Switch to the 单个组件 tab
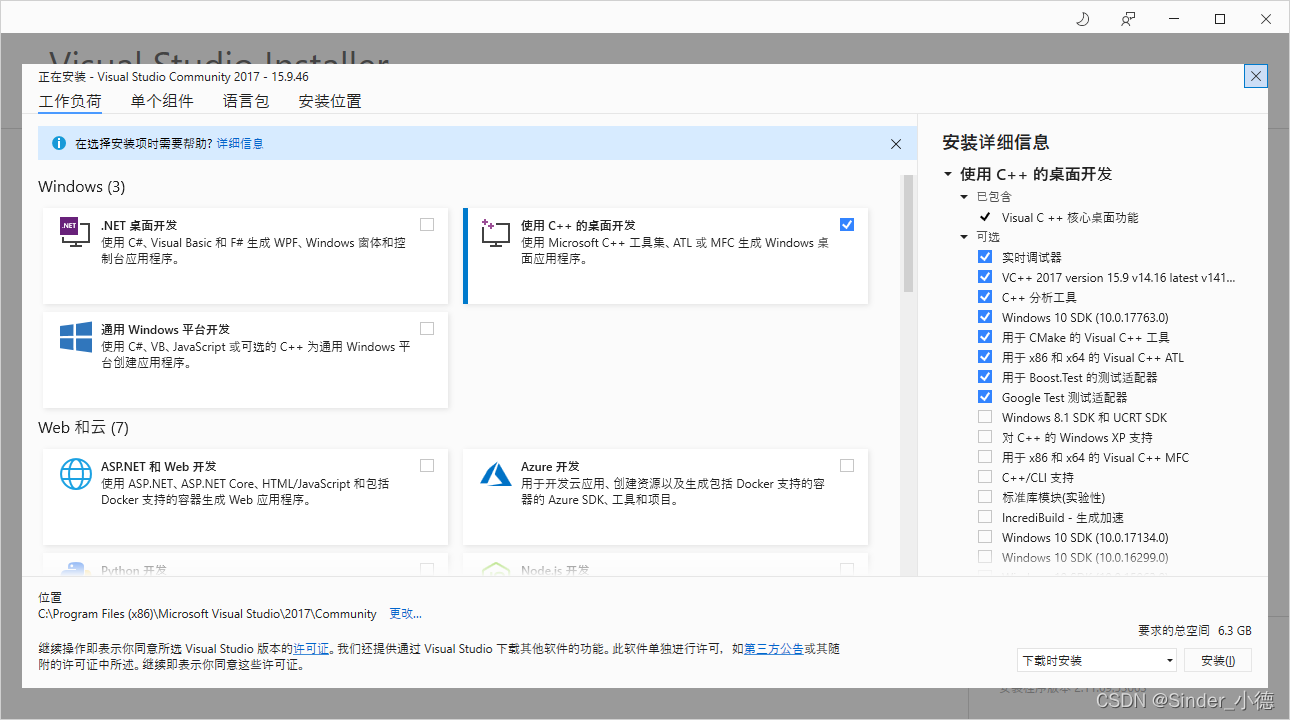The image size is (1290, 720). point(162,101)
